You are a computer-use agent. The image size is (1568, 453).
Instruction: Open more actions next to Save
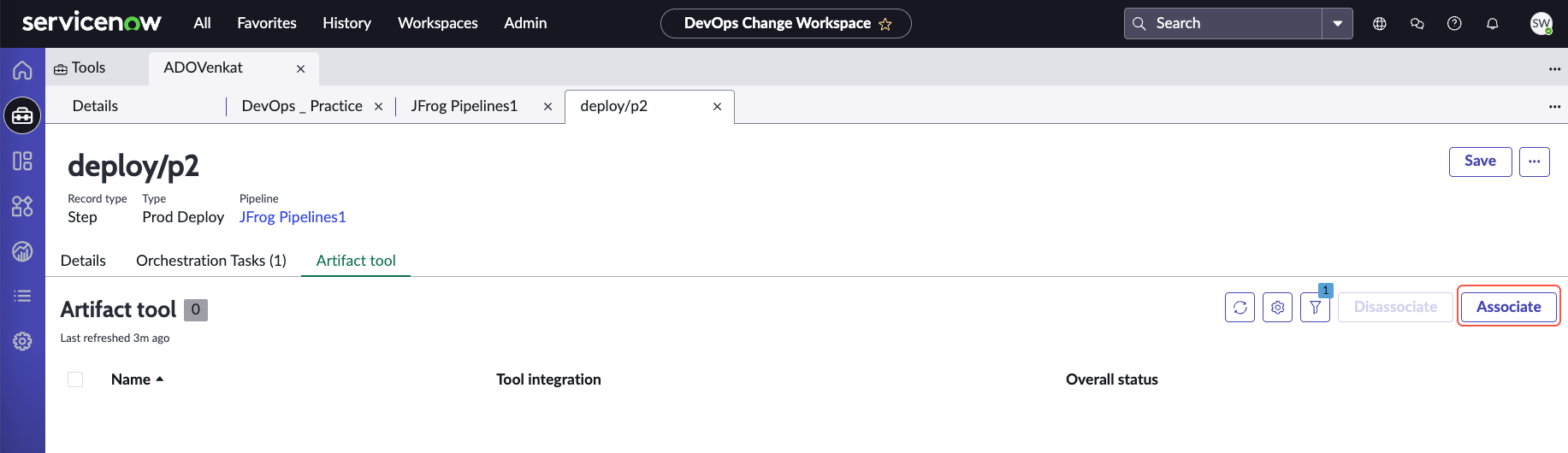click(x=1535, y=162)
